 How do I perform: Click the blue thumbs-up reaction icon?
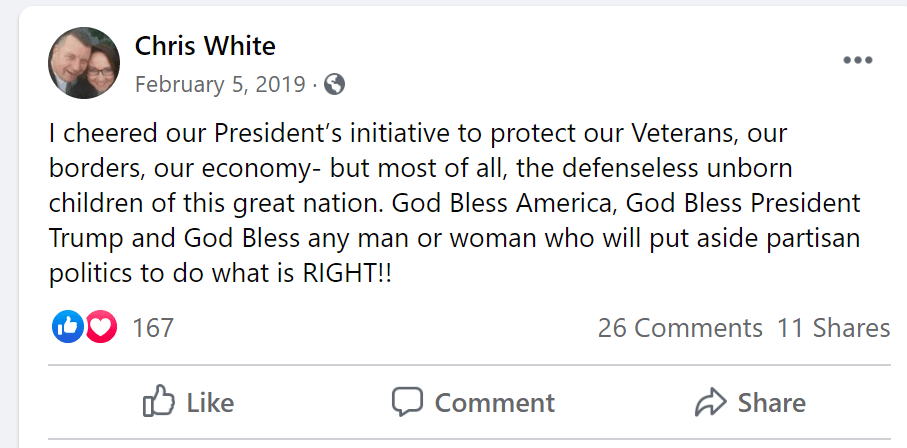coord(67,326)
